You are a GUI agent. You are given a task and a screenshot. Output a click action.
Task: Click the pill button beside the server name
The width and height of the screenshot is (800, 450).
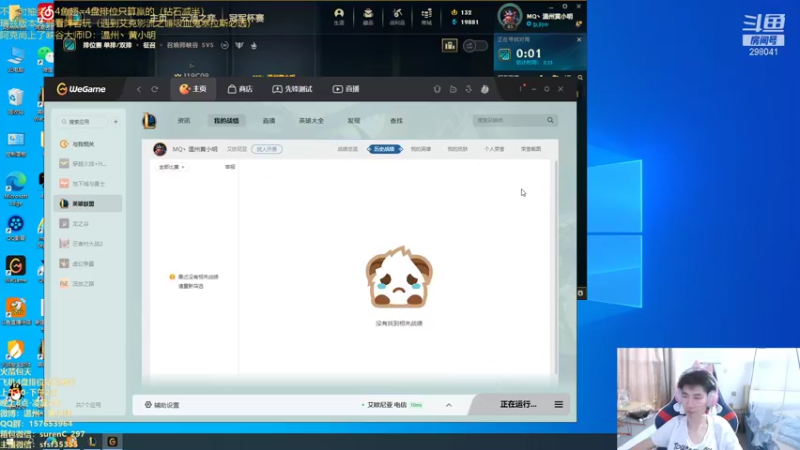point(267,149)
